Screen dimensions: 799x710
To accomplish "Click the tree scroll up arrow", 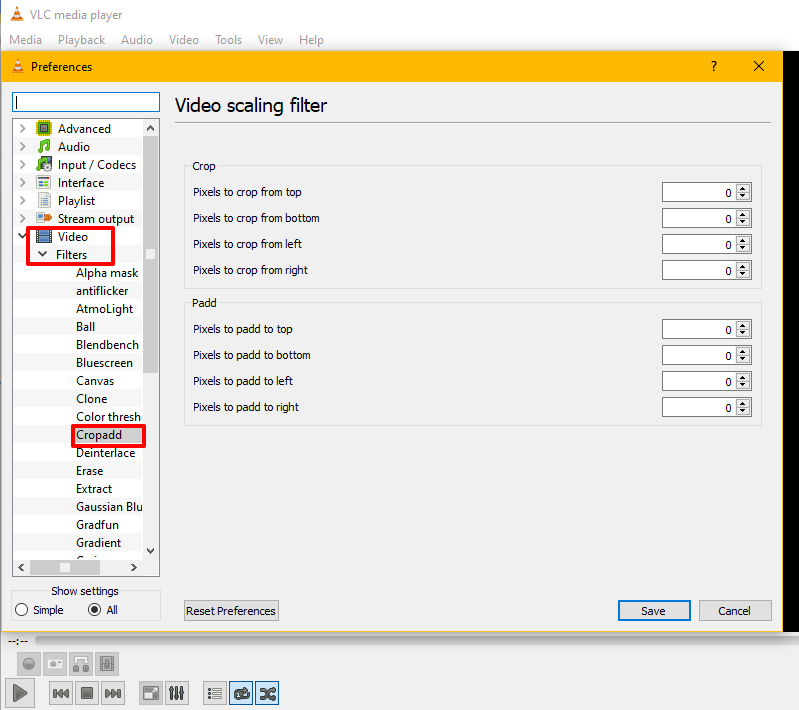I will [x=150, y=128].
